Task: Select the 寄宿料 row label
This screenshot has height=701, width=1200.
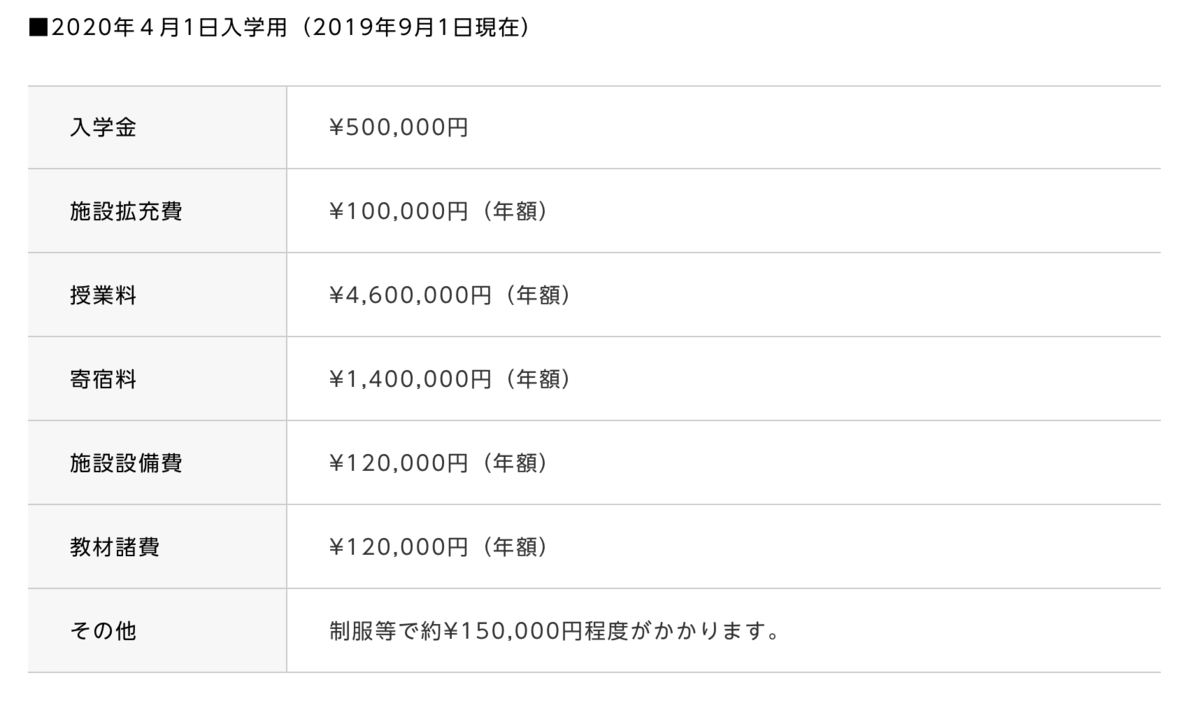Action: coord(103,380)
